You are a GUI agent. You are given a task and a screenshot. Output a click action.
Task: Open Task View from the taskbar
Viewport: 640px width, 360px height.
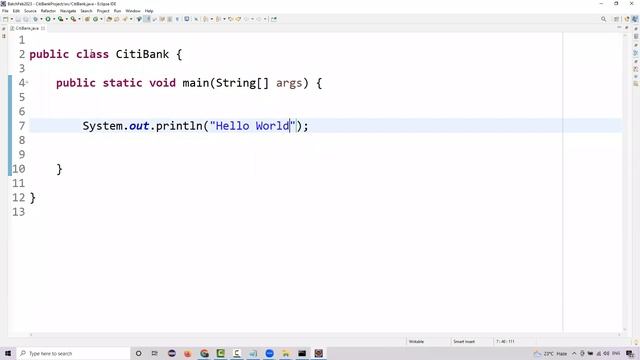[155, 353]
